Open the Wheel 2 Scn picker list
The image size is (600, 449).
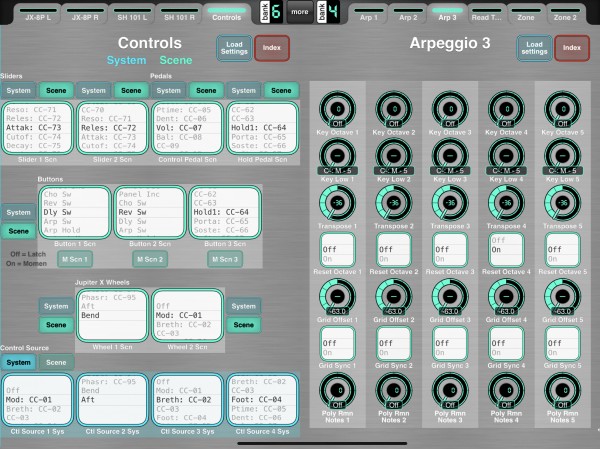188,316
